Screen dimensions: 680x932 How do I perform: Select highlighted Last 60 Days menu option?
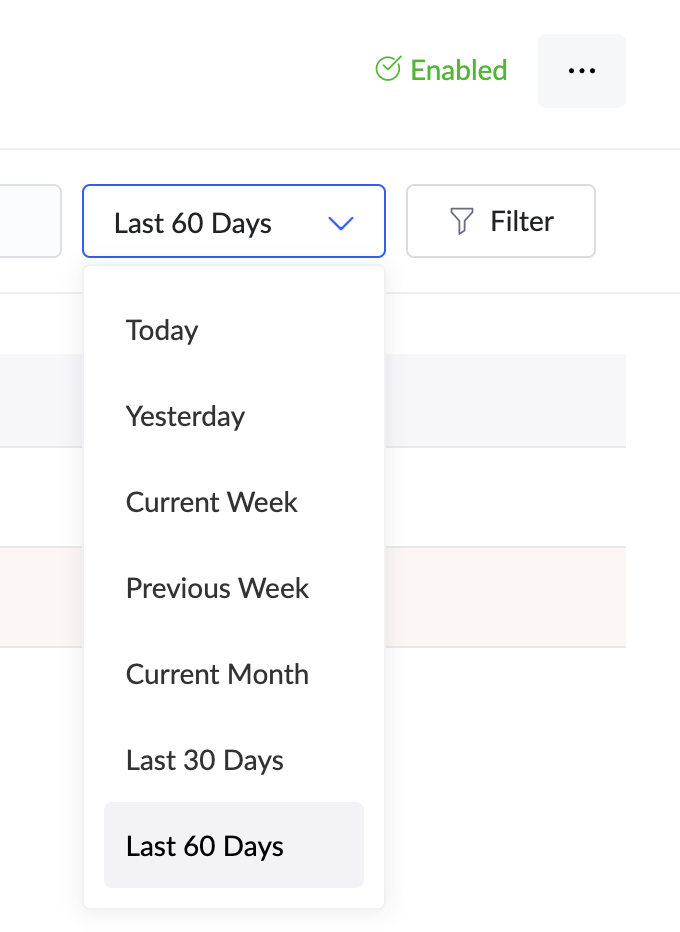[205, 846]
